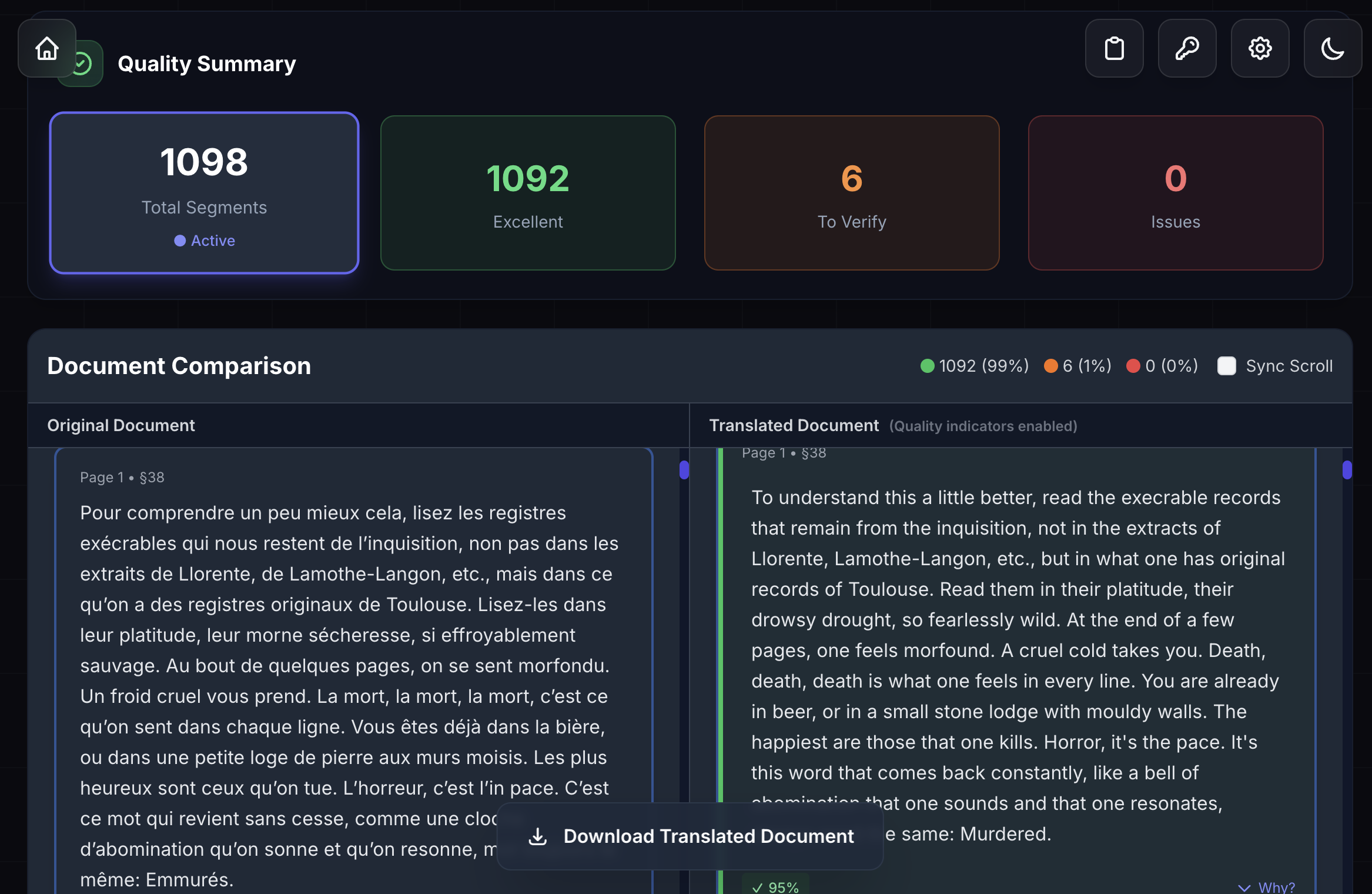
Task: Click the original document scrollbar thumb
Action: pyautogui.click(x=684, y=470)
